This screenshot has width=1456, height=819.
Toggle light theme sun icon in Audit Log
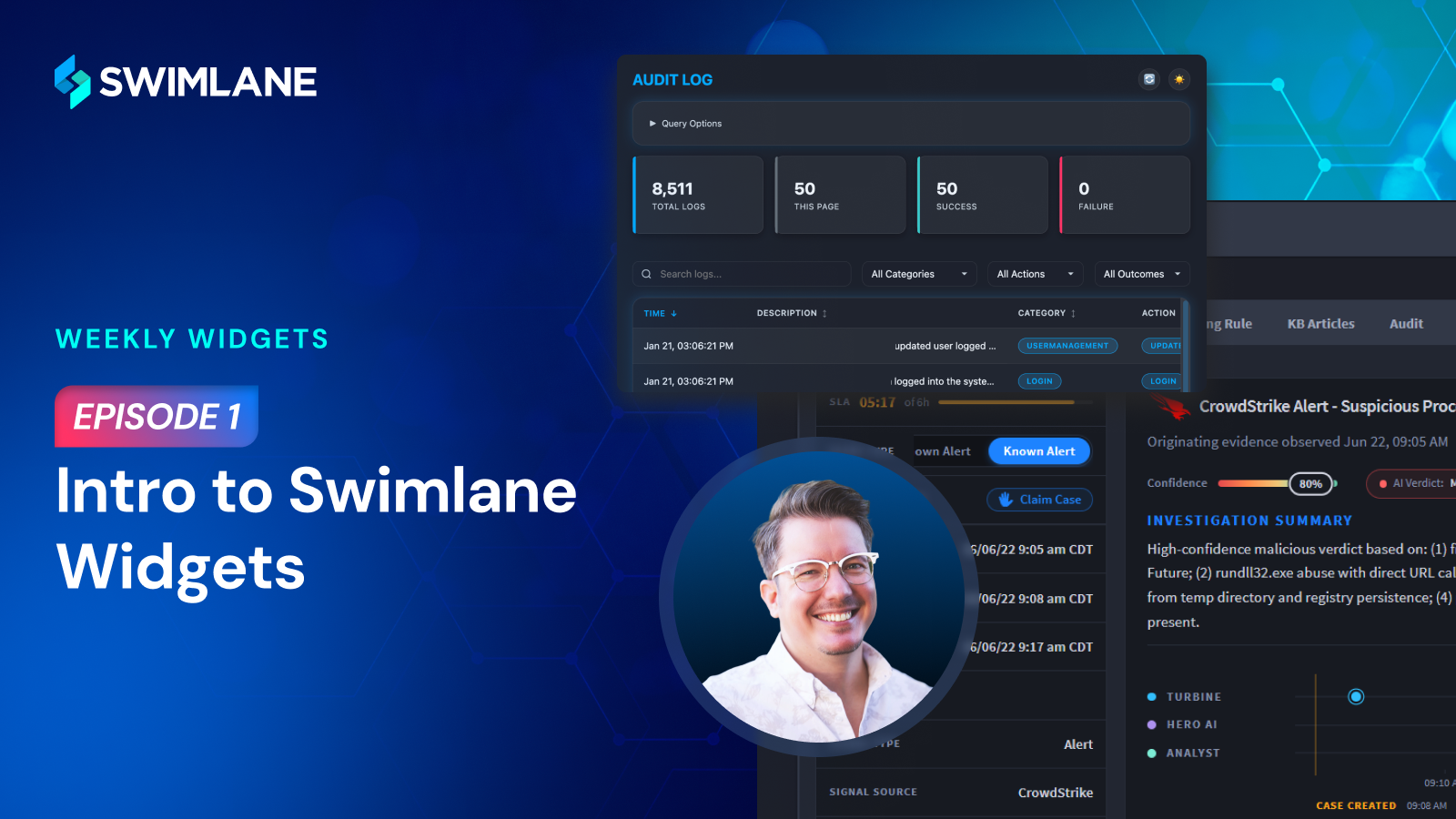(1179, 79)
